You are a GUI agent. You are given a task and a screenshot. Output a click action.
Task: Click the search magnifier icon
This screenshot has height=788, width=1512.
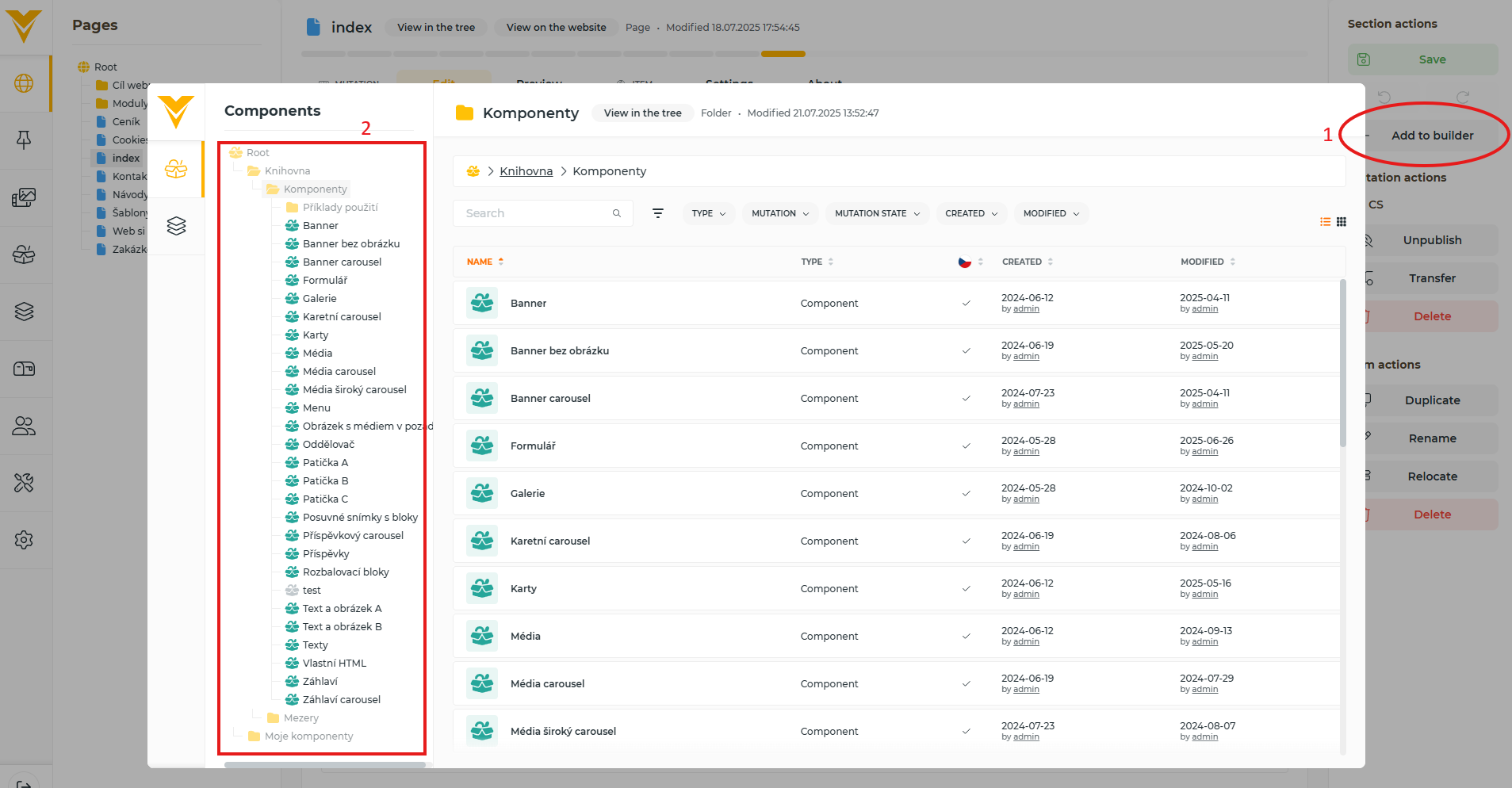(616, 213)
